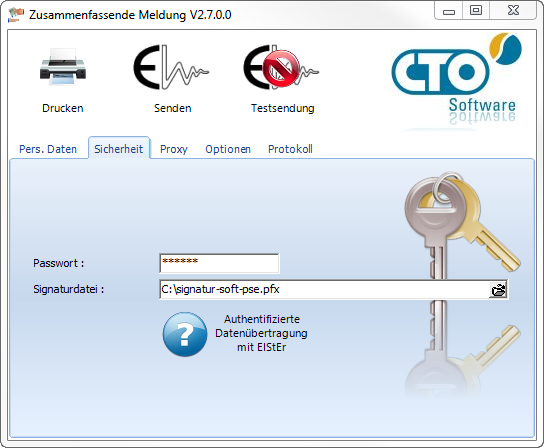Open the Proxy tab
Image resolution: width=544 pixels, height=448 pixels.
[x=174, y=149]
